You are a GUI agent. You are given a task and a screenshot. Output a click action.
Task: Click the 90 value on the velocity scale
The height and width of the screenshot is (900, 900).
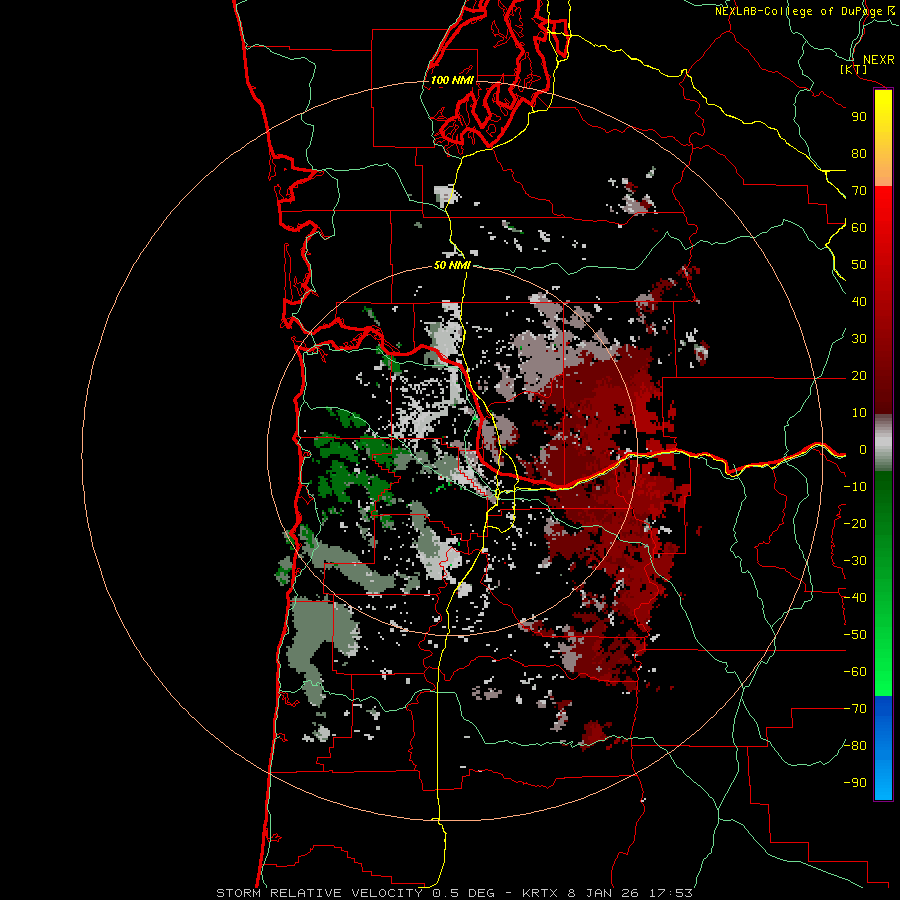(859, 117)
